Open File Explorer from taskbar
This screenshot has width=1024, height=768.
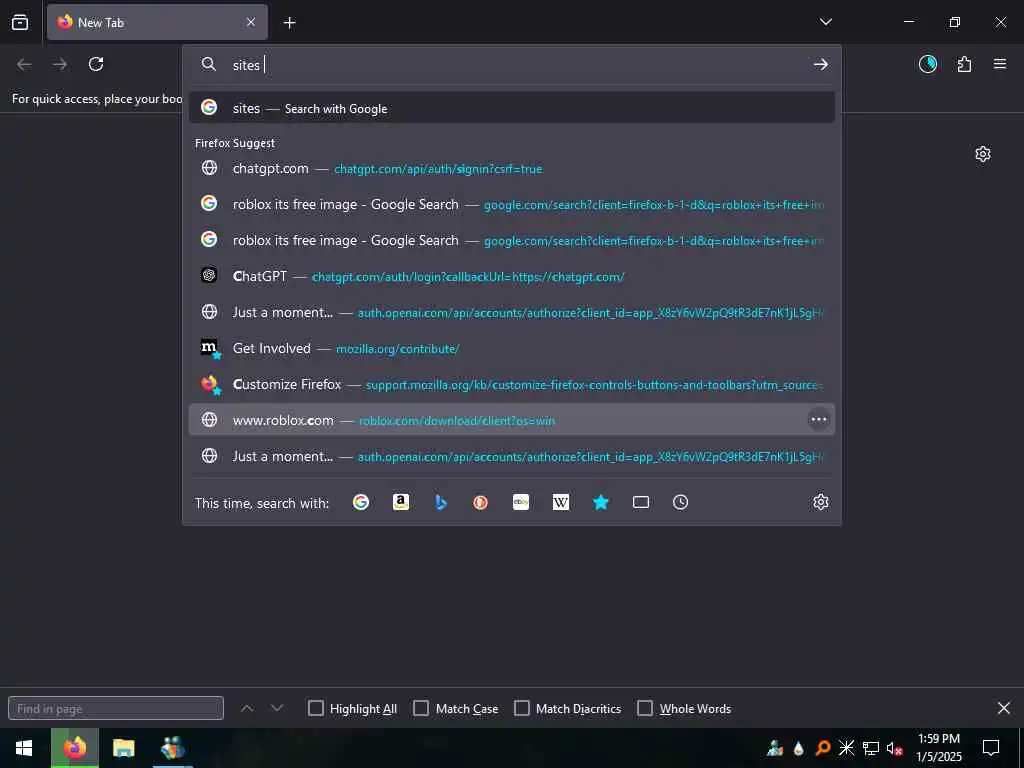click(123, 748)
